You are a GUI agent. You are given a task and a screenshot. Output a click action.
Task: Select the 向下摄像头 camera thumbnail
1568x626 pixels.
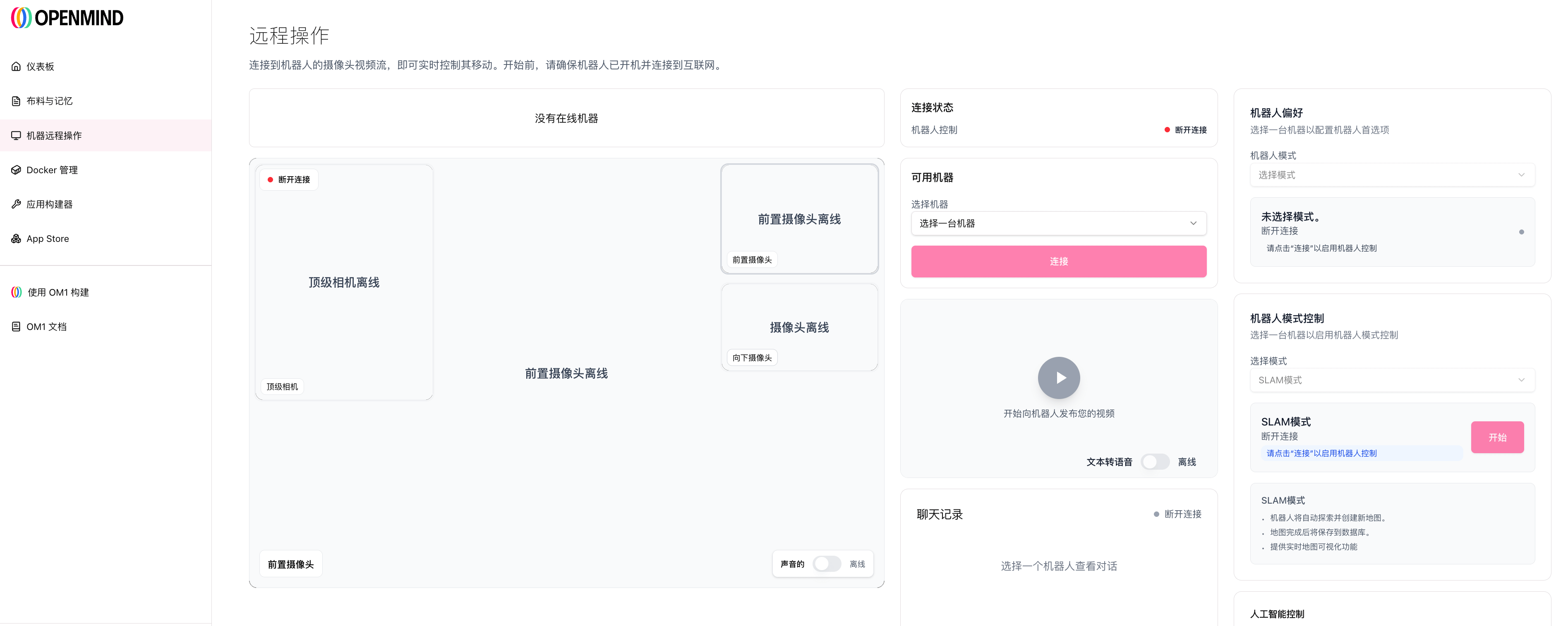tap(798, 327)
